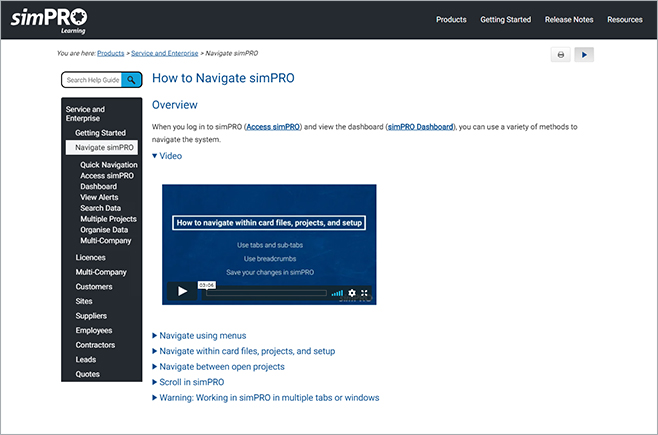Open the Products menu

pyautogui.click(x=451, y=20)
